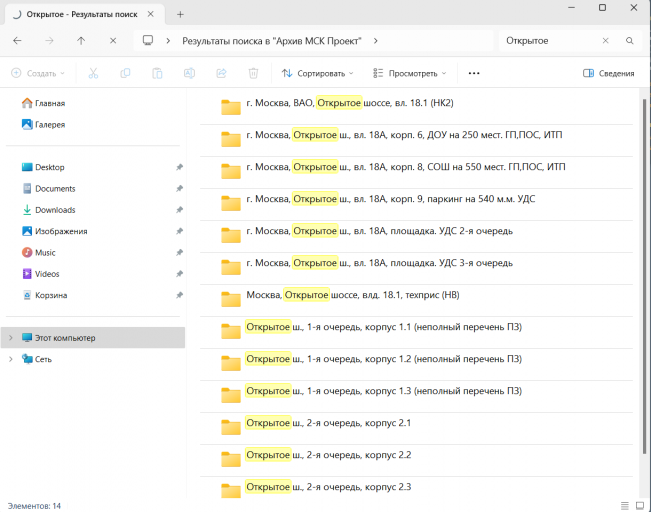Click the pin icon next to Music

coord(179,252)
